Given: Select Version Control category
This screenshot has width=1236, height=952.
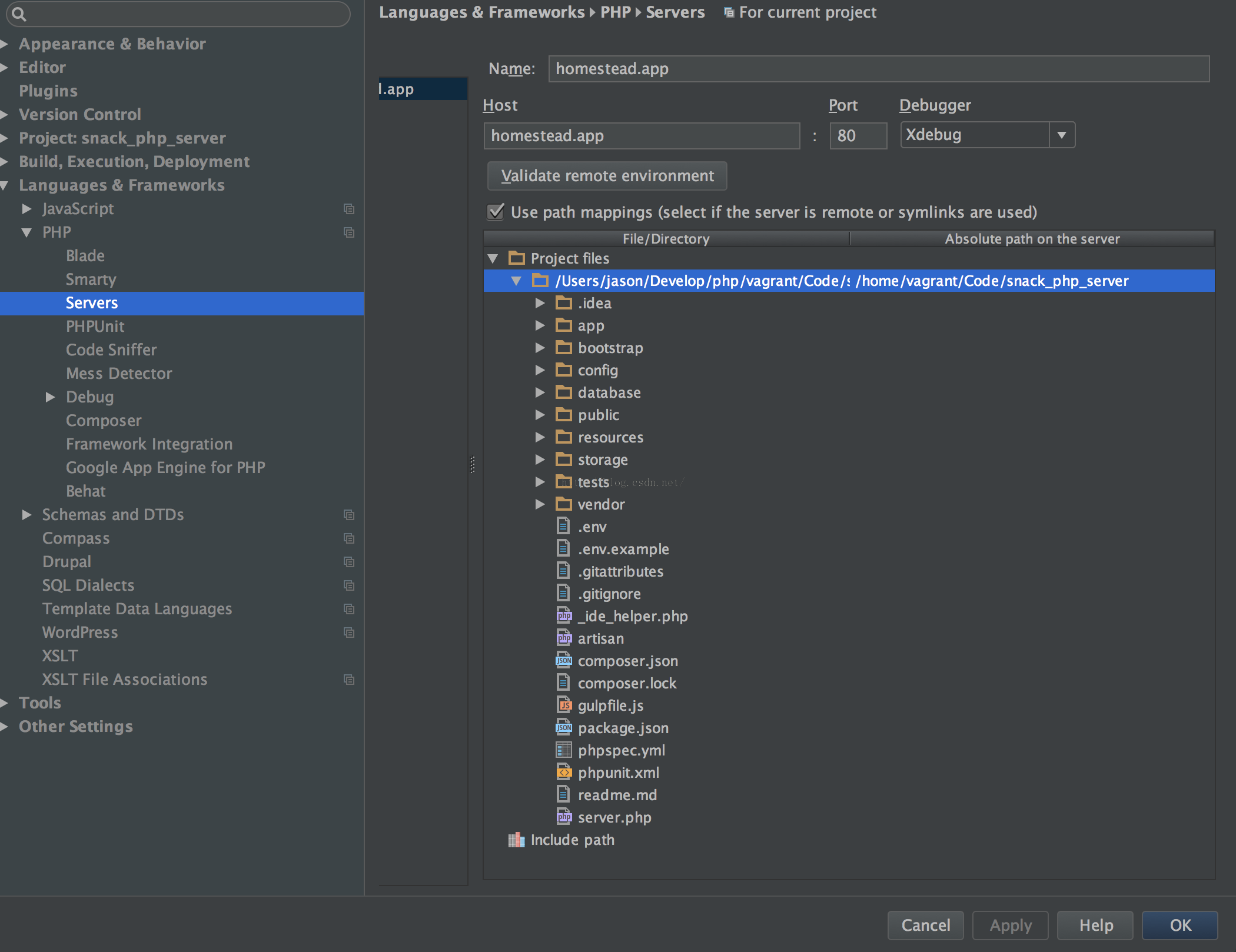Looking at the screenshot, I should [80, 115].
